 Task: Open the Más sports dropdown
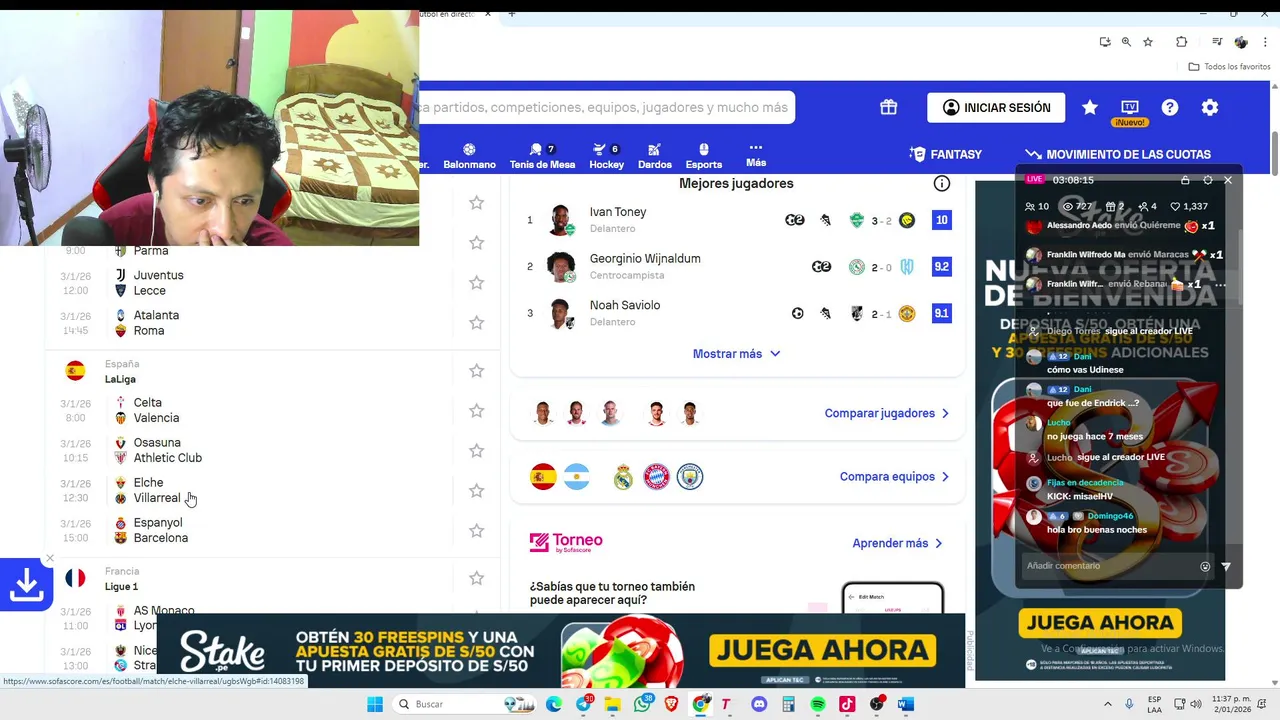756,155
